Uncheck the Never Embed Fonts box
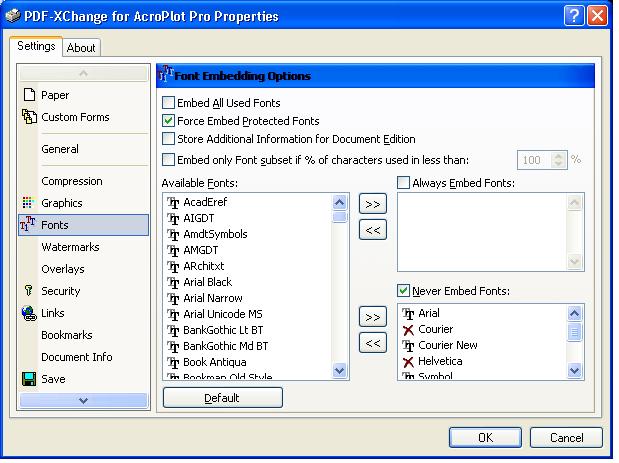The image size is (619, 463). click(x=403, y=291)
